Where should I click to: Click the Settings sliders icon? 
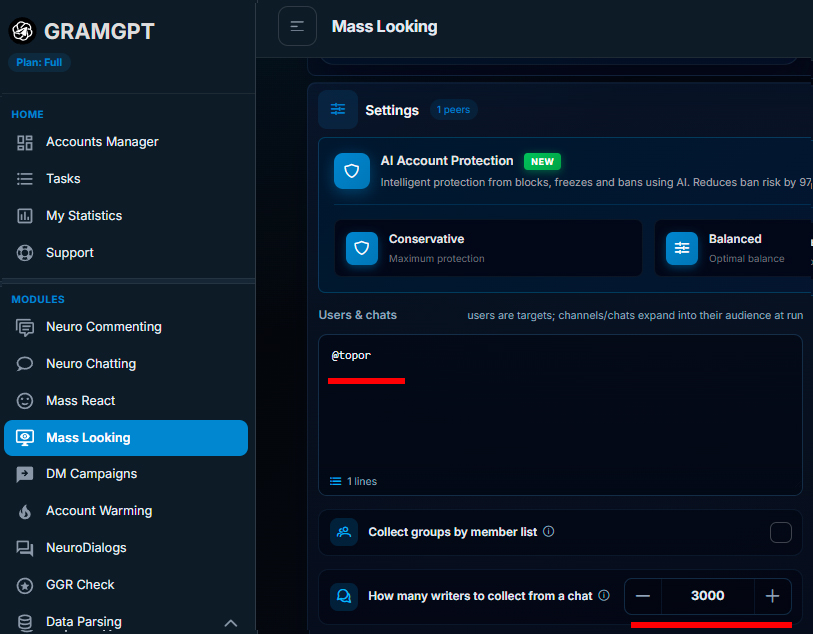click(x=338, y=109)
